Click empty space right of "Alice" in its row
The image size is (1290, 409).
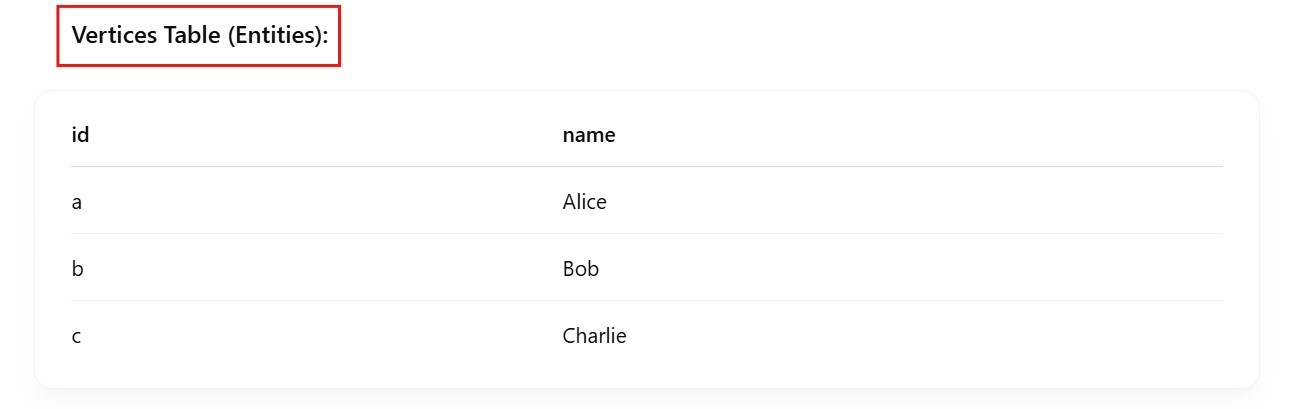pyautogui.click(x=900, y=202)
